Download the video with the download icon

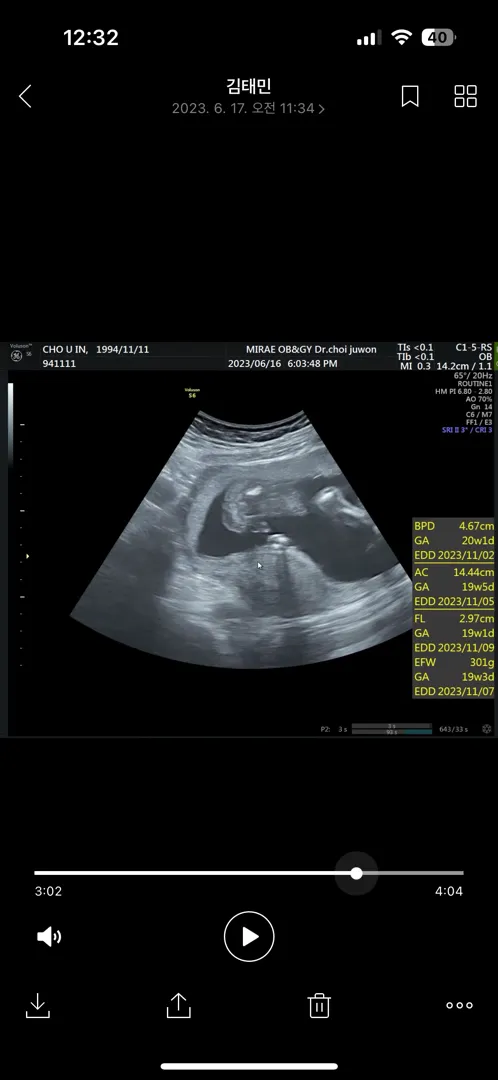(x=37, y=1006)
